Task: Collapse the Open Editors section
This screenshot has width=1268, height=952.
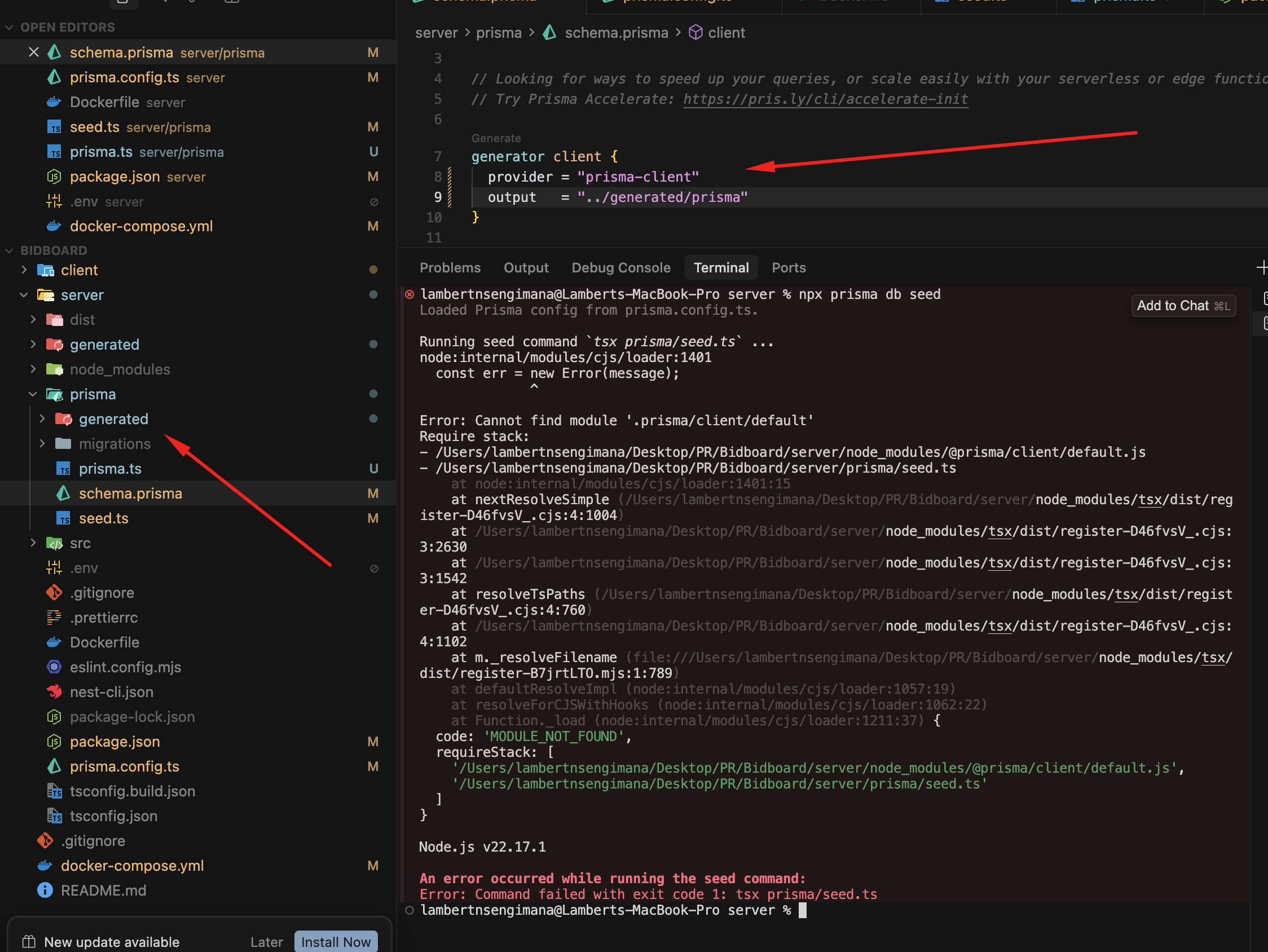Action: (9, 27)
